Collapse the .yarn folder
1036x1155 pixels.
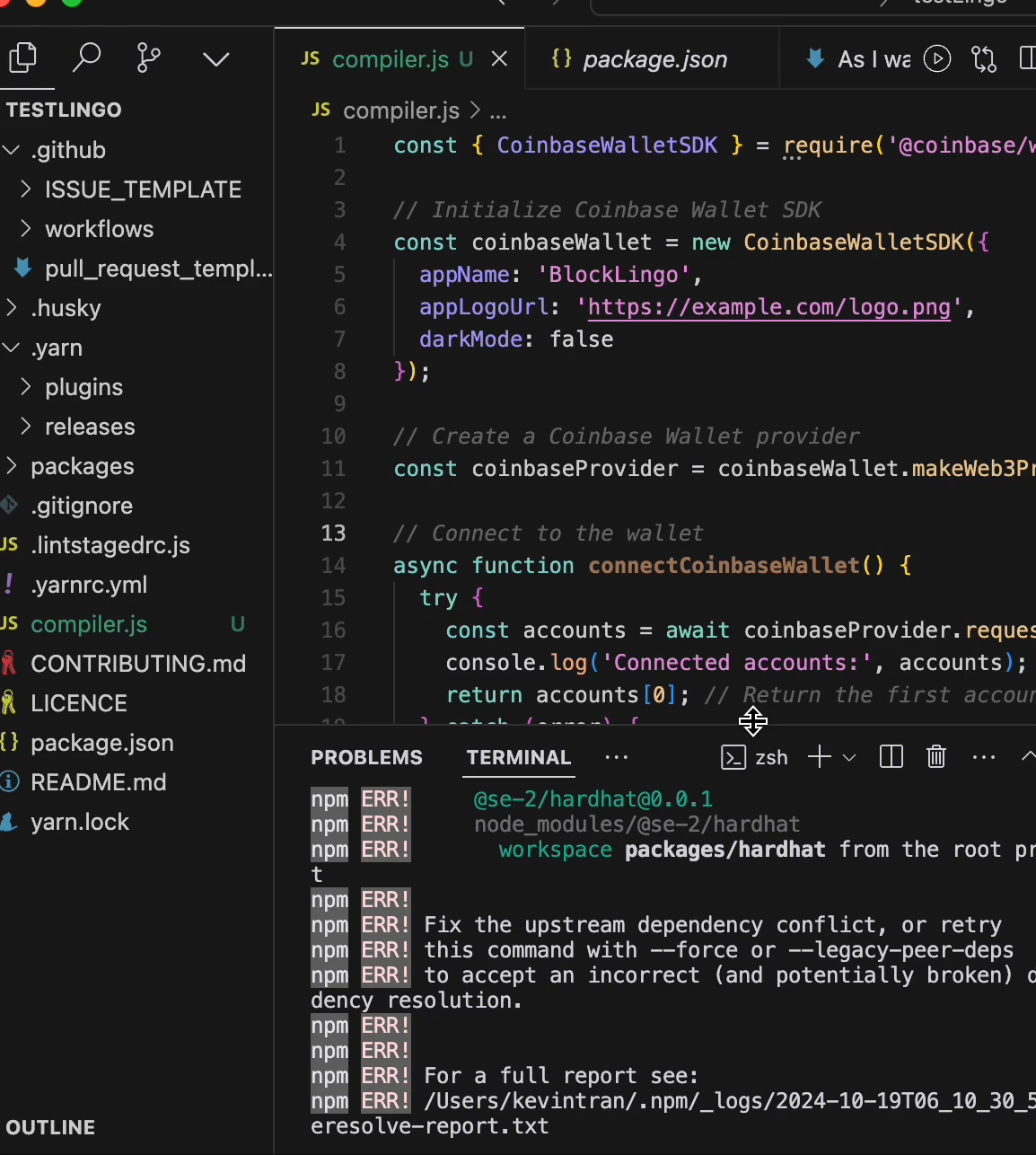[x=136, y=348]
